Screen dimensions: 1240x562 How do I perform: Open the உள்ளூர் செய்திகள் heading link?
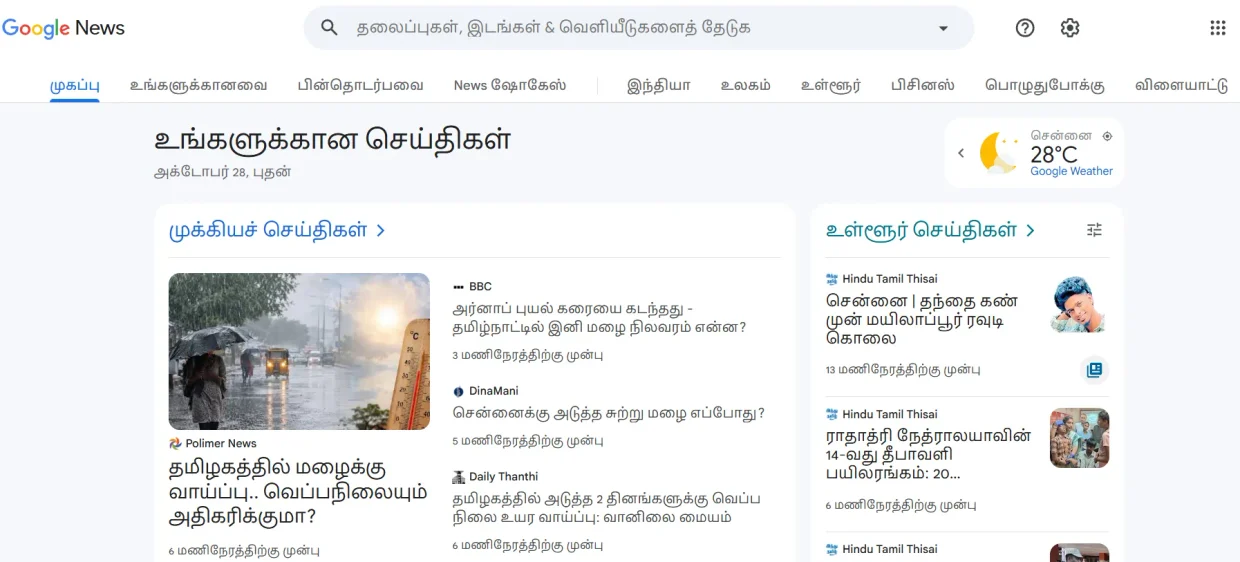tap(930, 230)
